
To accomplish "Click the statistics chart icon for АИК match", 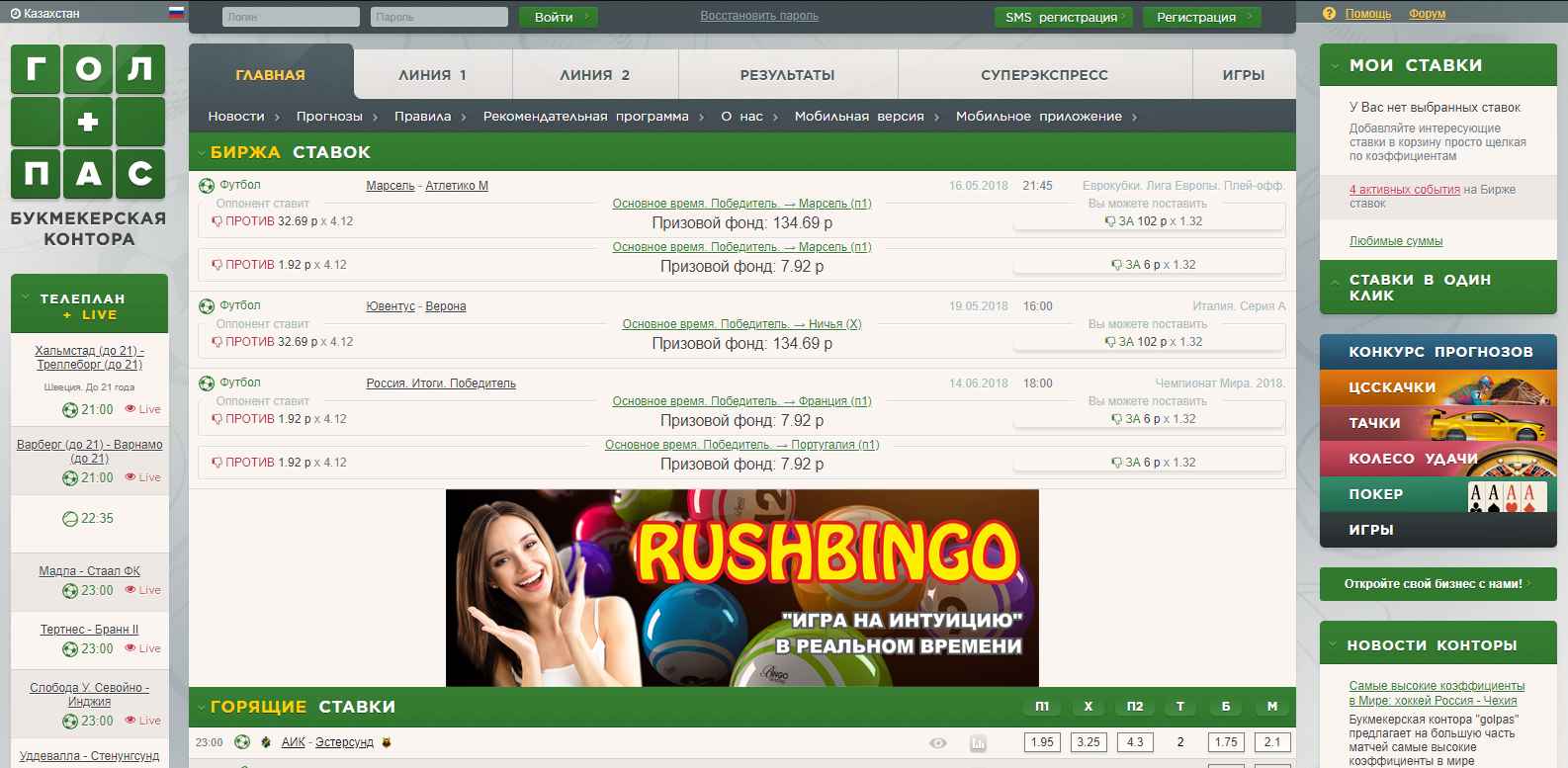I will click(978, 742).
